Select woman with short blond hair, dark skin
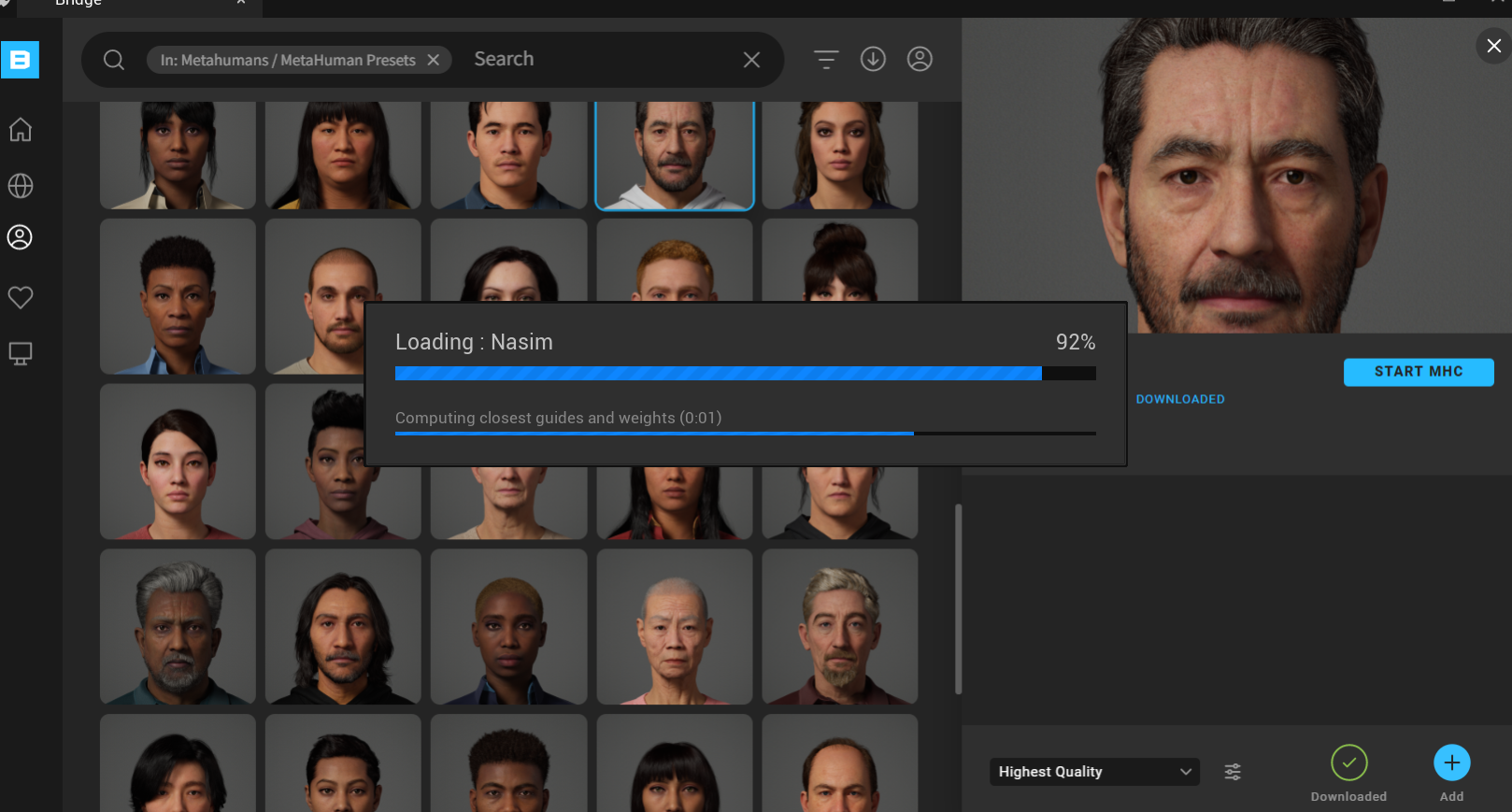The image size is (1512, 812). coord(508,626)
